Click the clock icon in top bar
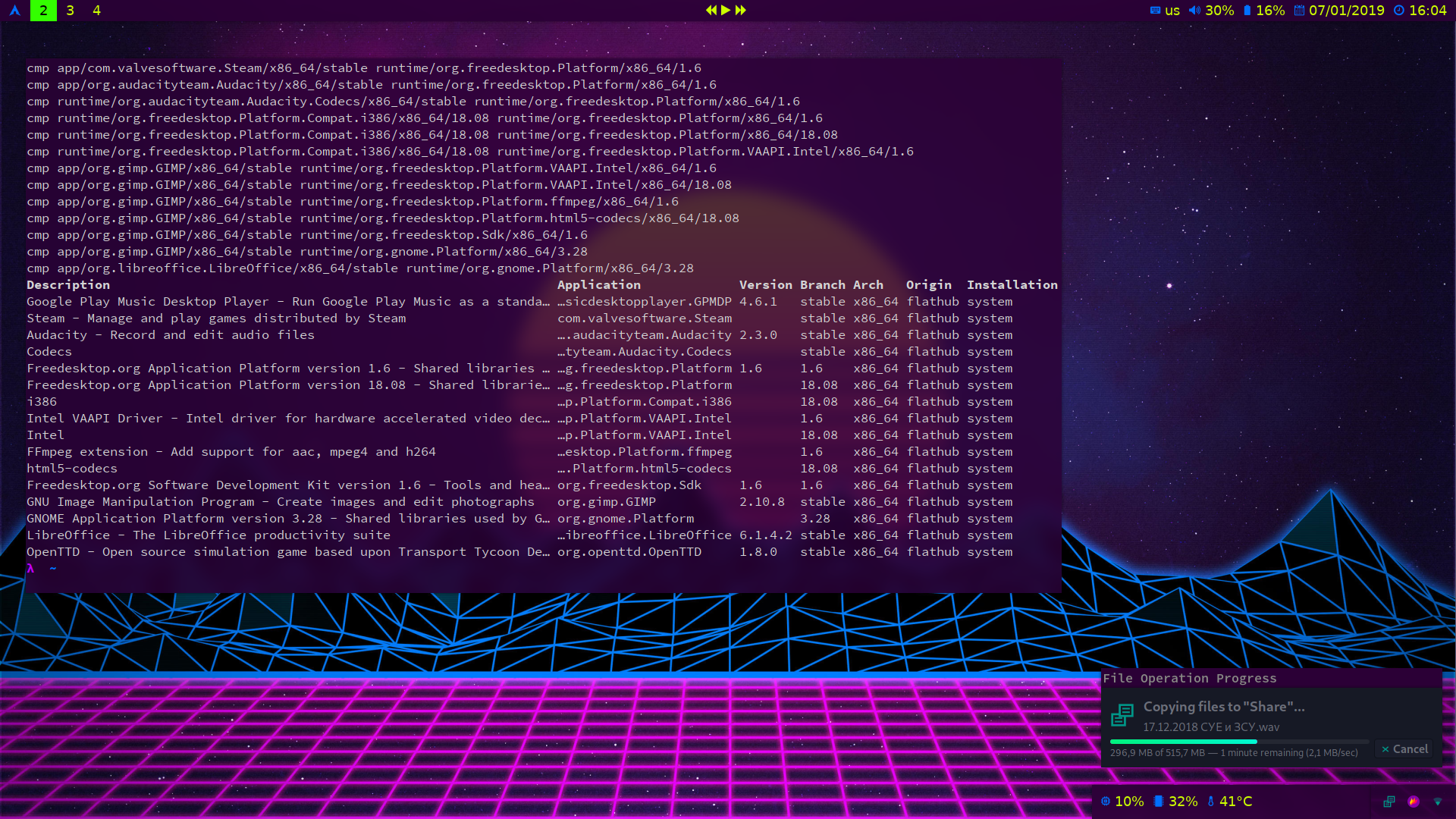The width and height of the screenshot is (1456, 819). 1399,11
